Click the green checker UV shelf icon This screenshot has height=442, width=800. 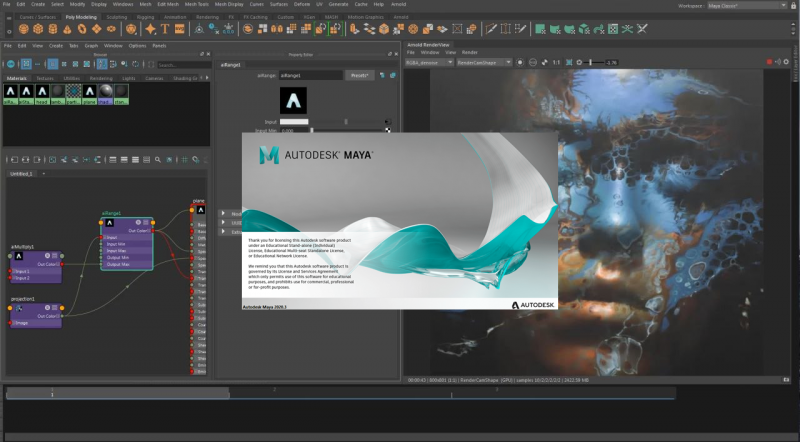(613, 29)
